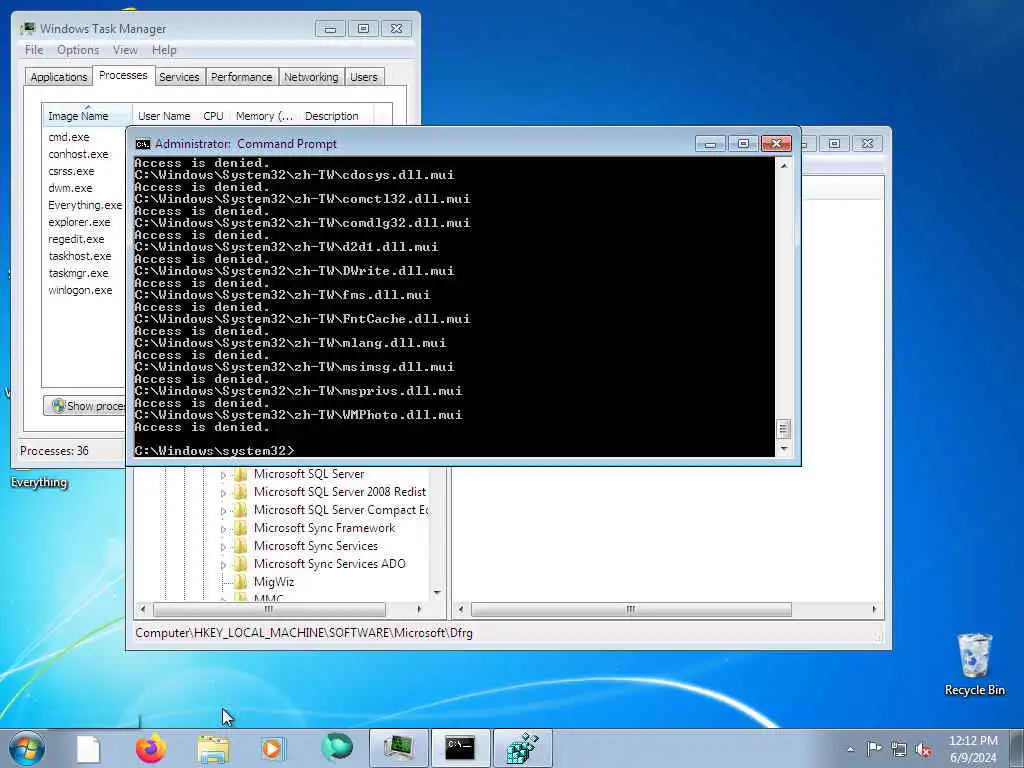Click registry tree scroll right arrow
Viewport: 1024px width, 768px height.
419,609
